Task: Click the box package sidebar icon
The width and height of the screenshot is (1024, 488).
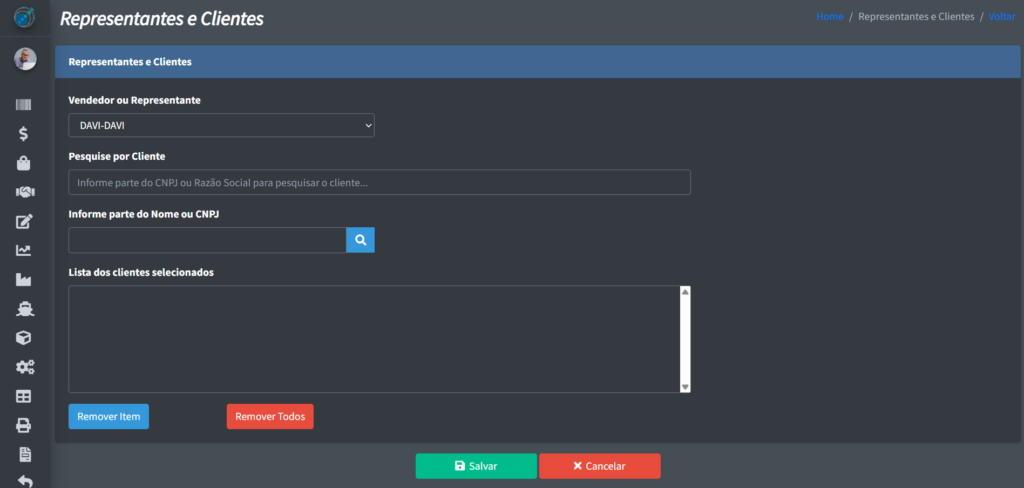Action: coord(24,338)
